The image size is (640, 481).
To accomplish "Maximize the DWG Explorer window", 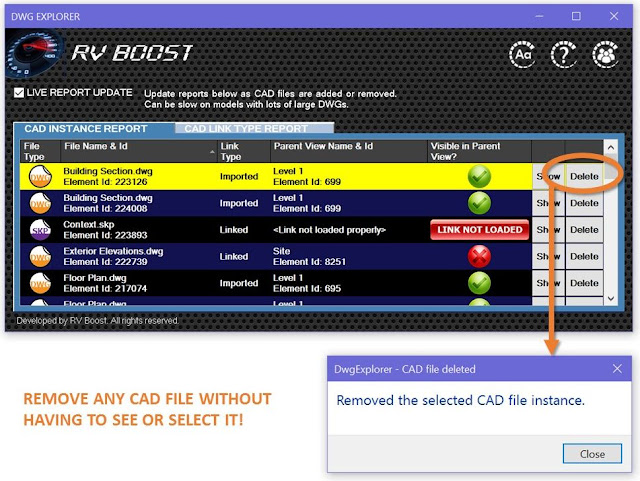I will coord(576,16).
